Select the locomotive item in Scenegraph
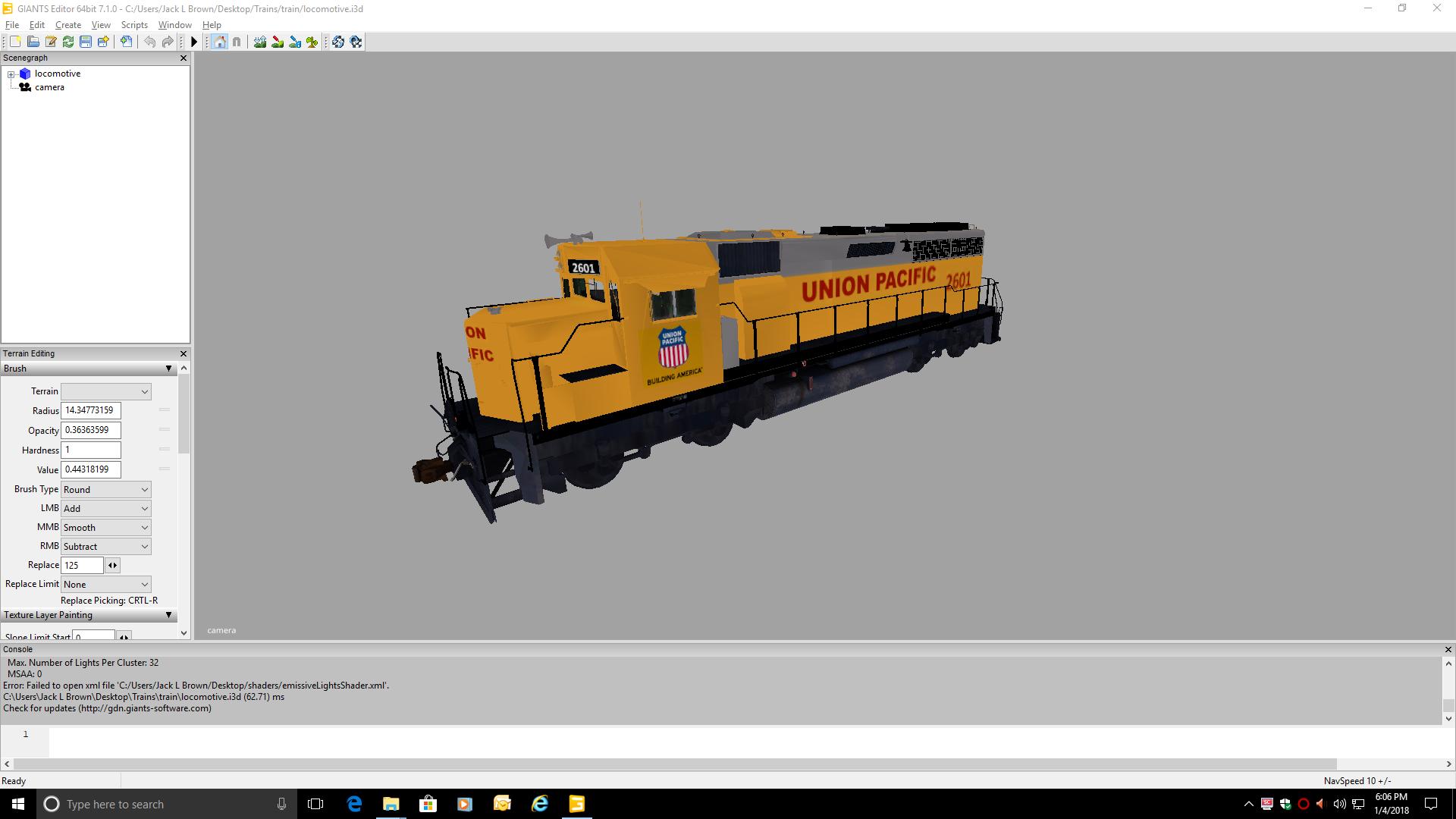Viewport: 1456px width, 819px height. 58,74
